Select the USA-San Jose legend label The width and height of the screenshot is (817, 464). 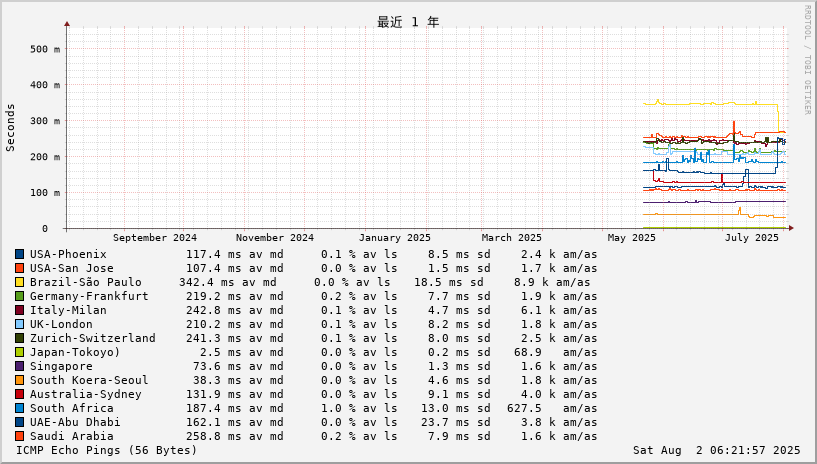point(71,268)
